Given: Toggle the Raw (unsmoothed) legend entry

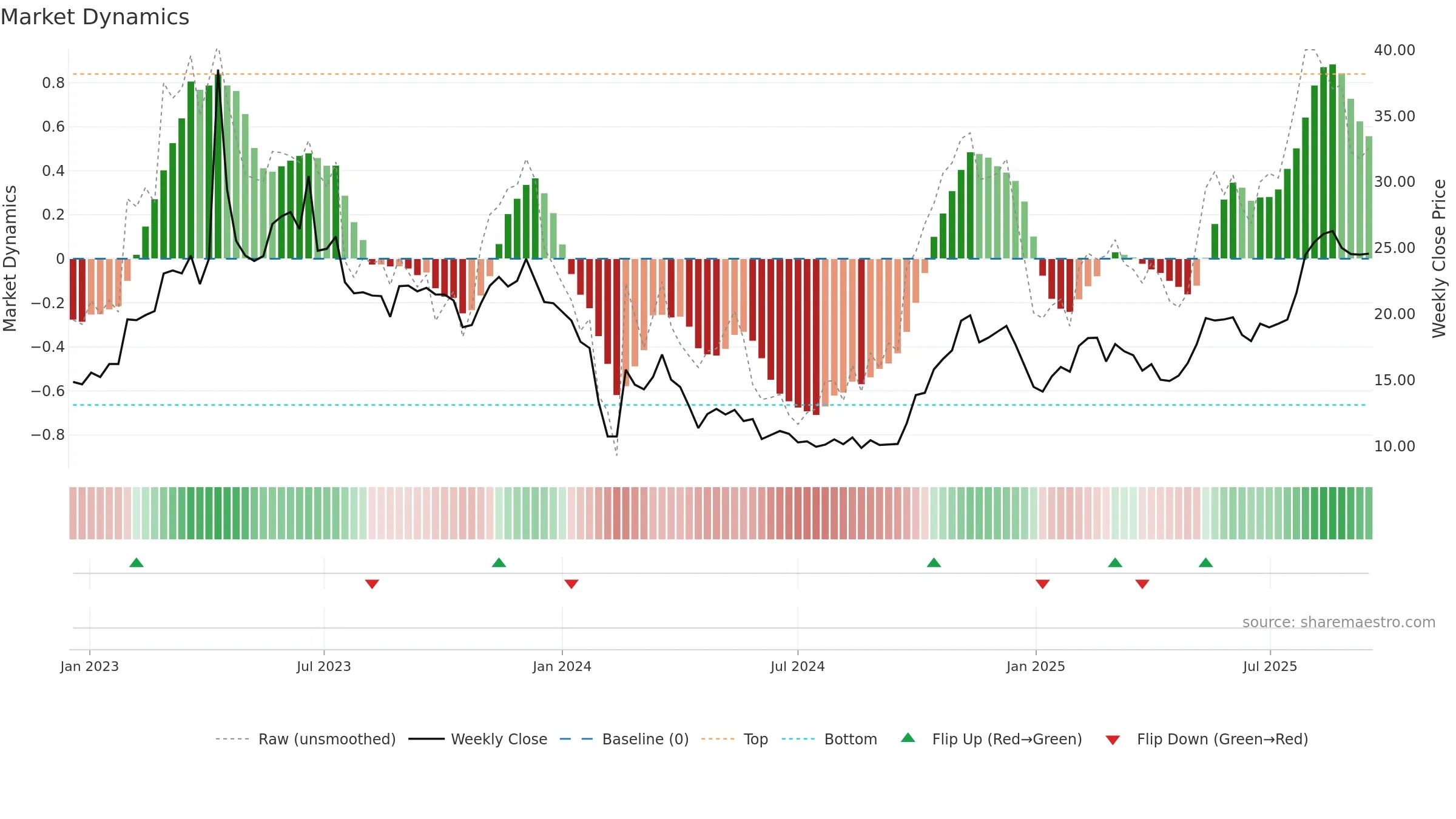Looking at the screenshot, I should (305, 739).
